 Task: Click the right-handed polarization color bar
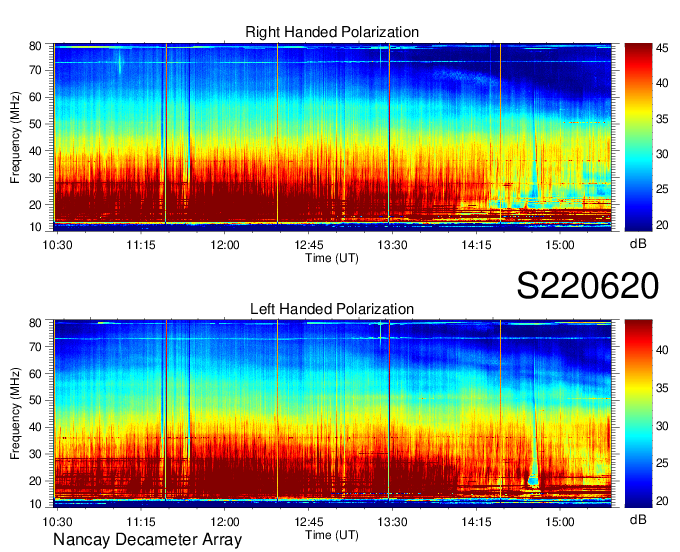tap(638, 137)
